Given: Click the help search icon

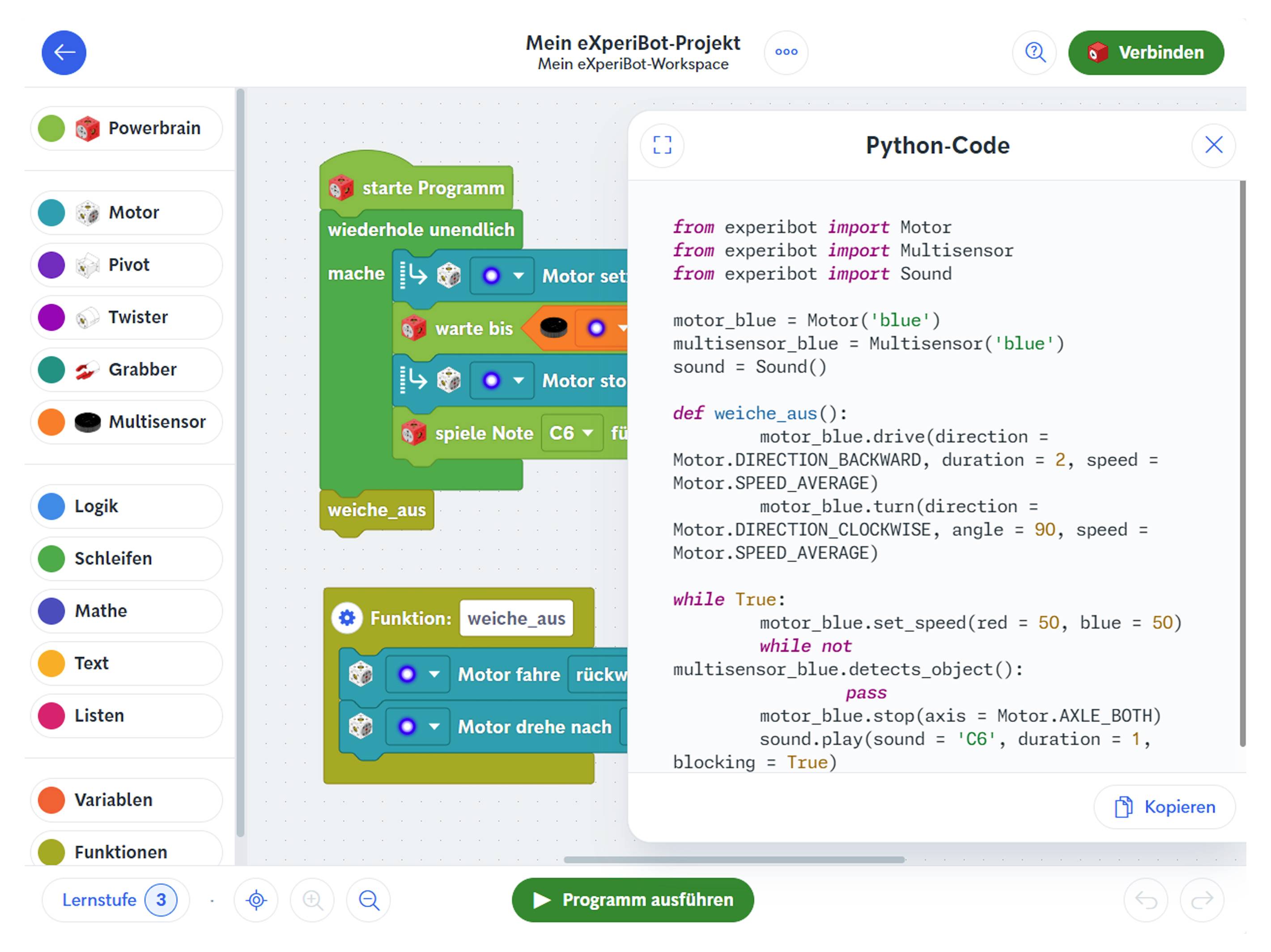Looking at the screenshot, I should [x=1034, y=52].
